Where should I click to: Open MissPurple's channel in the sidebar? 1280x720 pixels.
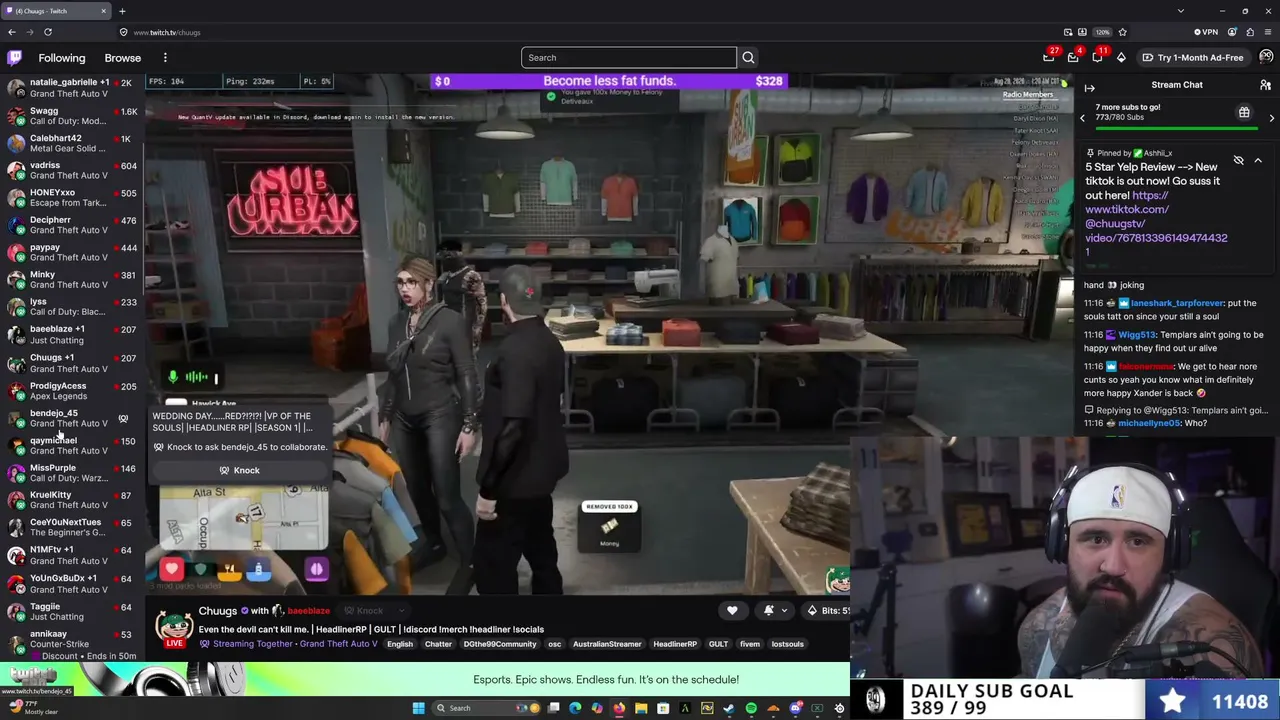click(72, 473)
